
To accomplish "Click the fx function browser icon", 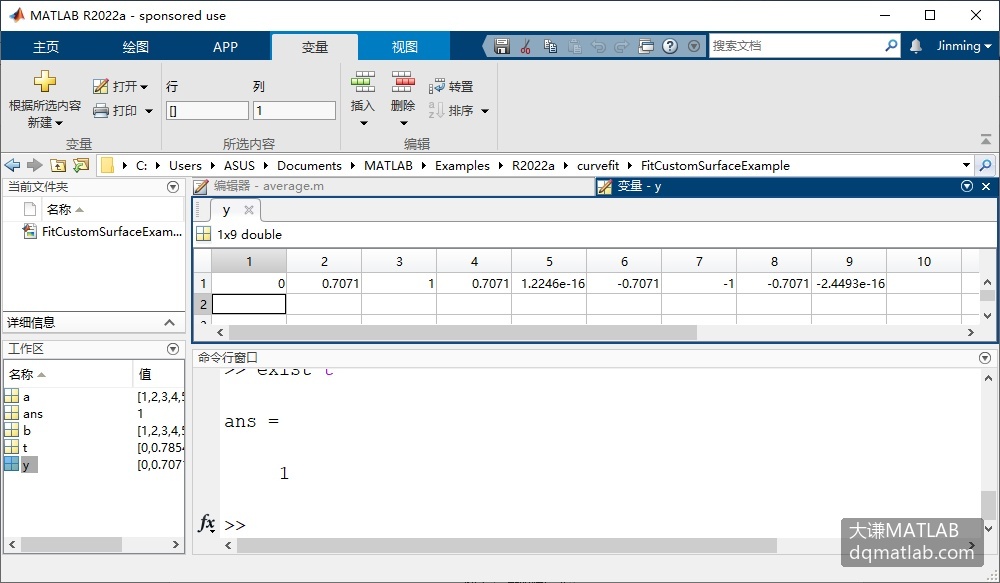I will (x=206, y=524).
